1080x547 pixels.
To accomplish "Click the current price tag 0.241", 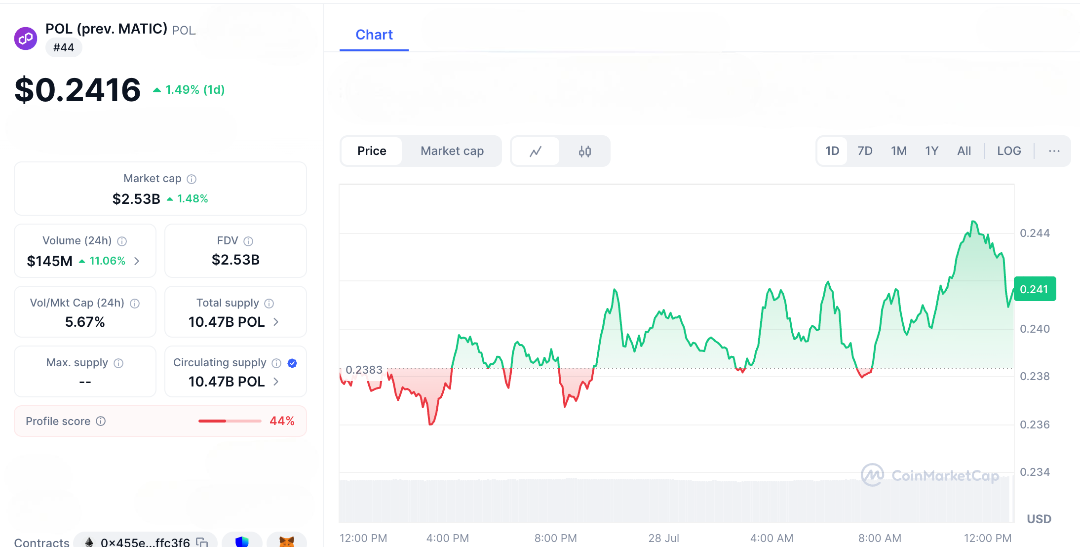I will (1035, 289).
